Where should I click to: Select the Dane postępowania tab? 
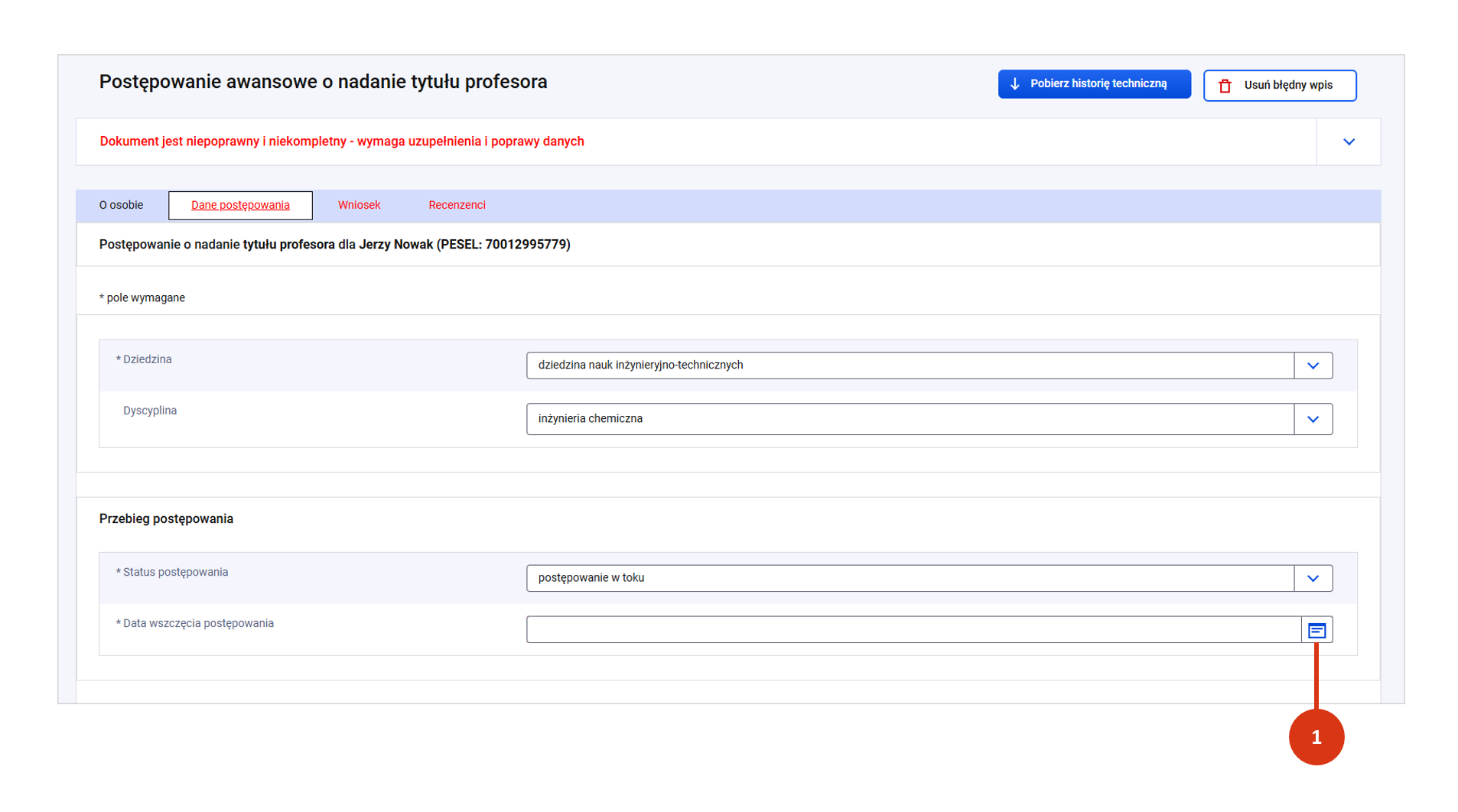[x=240, y=205]
